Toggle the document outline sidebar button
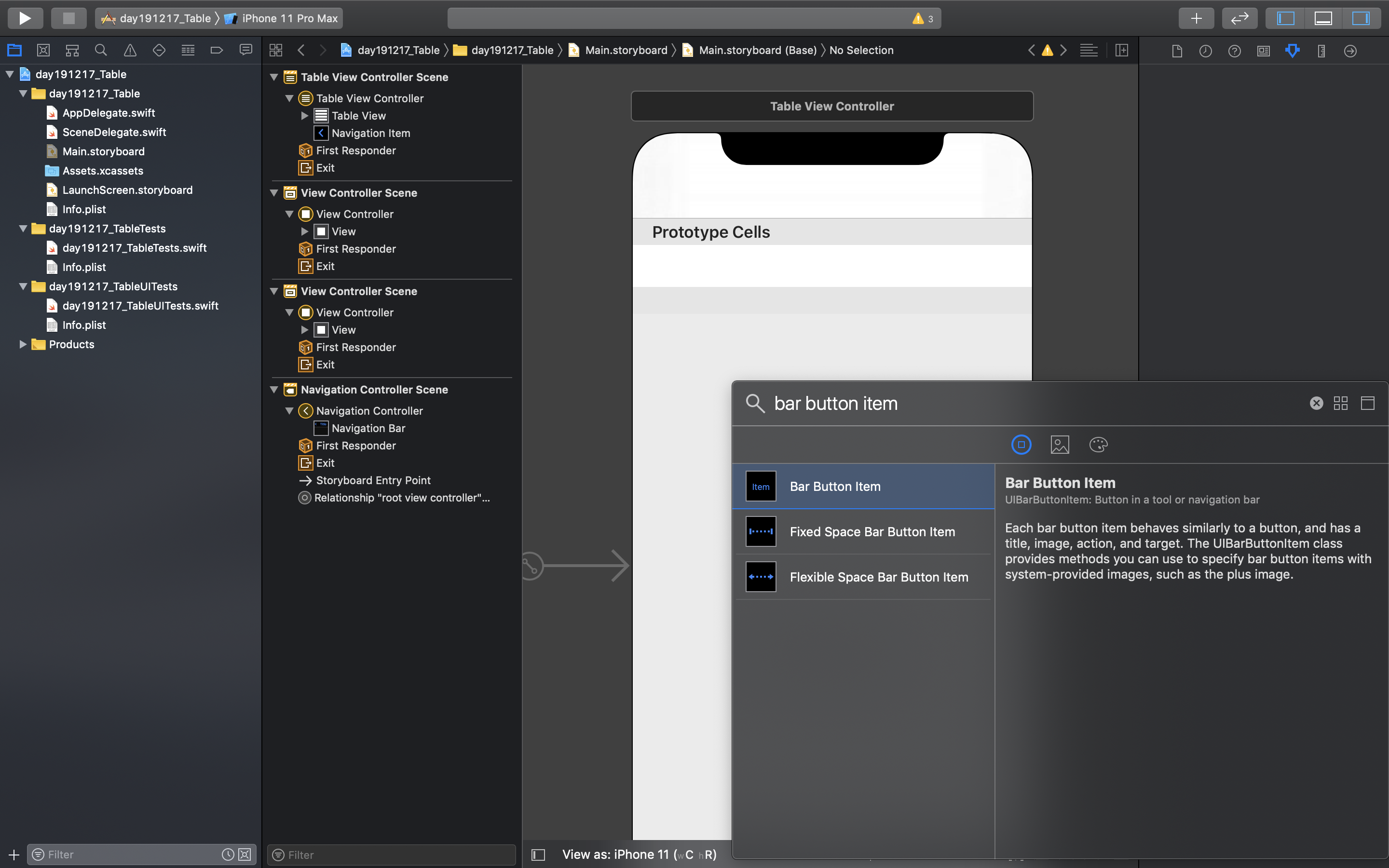The width and height of the screenshot is (1389, 868). [x=538, y=855]
